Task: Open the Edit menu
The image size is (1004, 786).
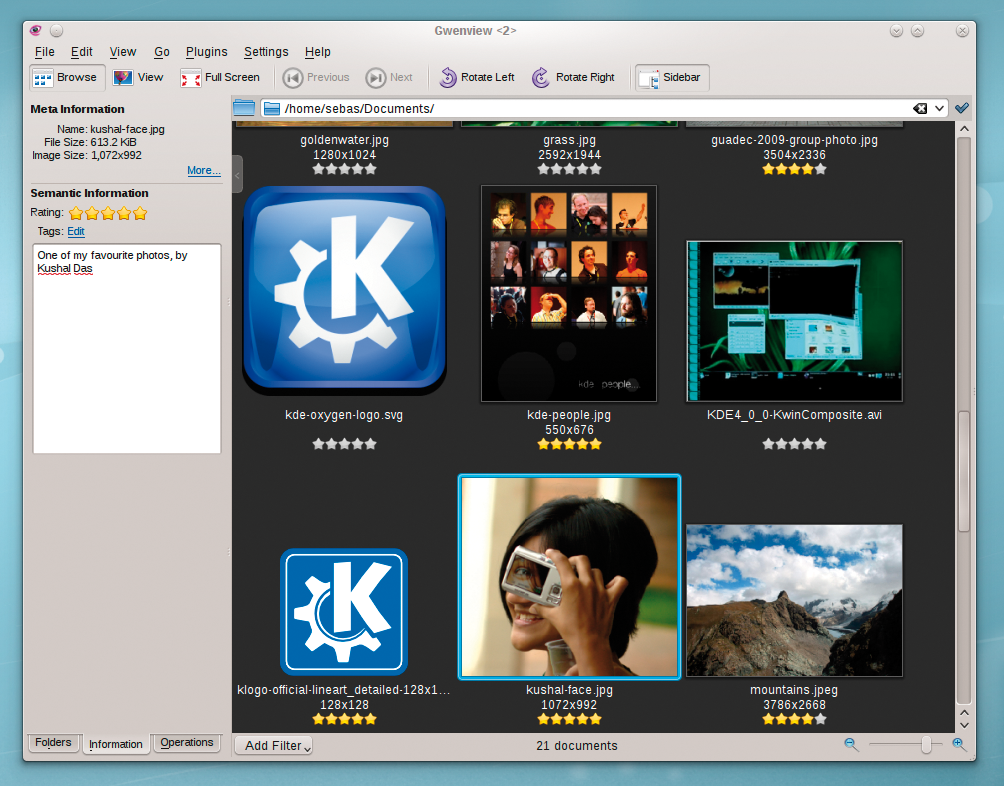Action: (x=81, y=52)
